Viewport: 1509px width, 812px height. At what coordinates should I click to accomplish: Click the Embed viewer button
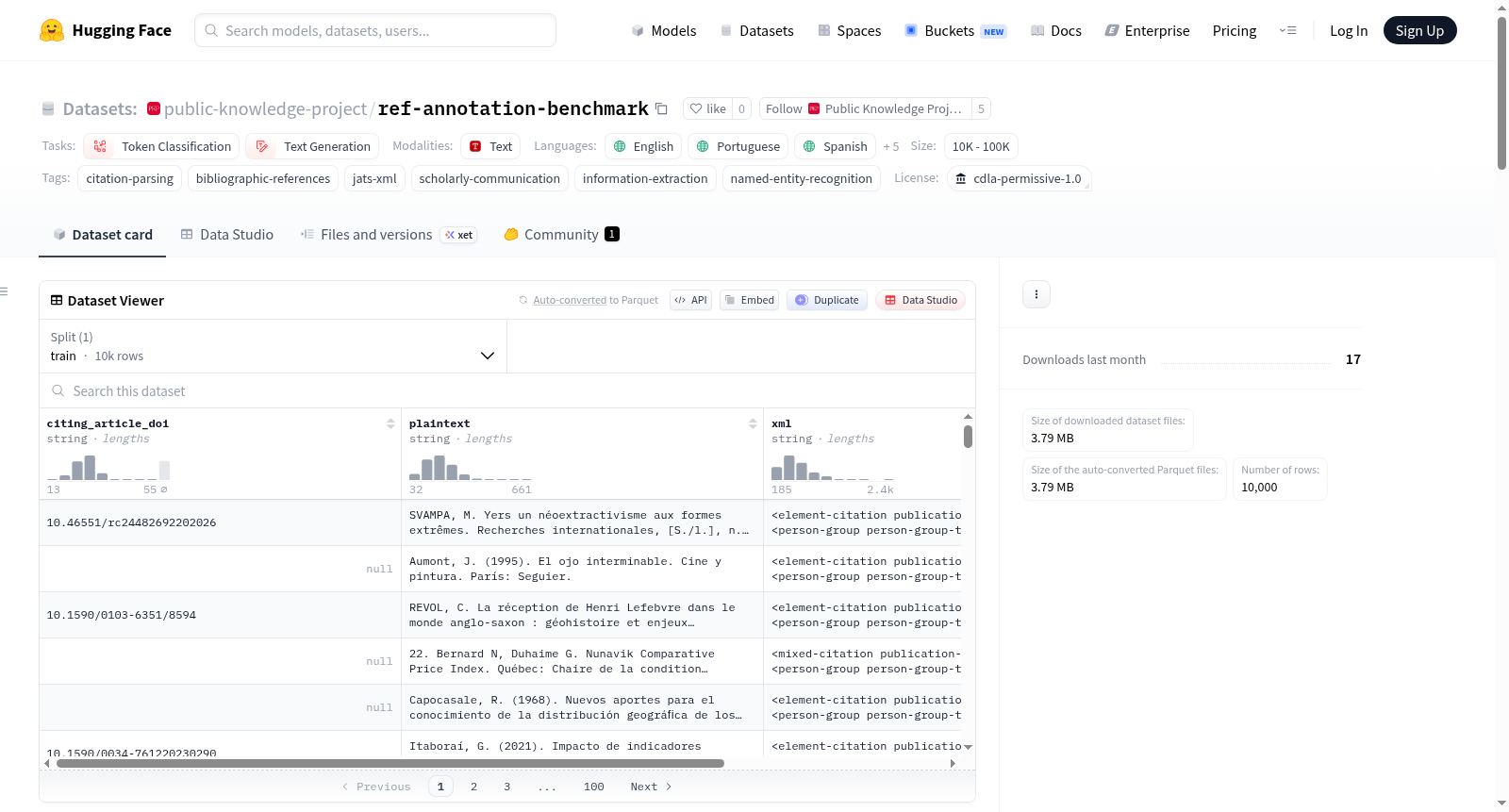tap(749, 300)
